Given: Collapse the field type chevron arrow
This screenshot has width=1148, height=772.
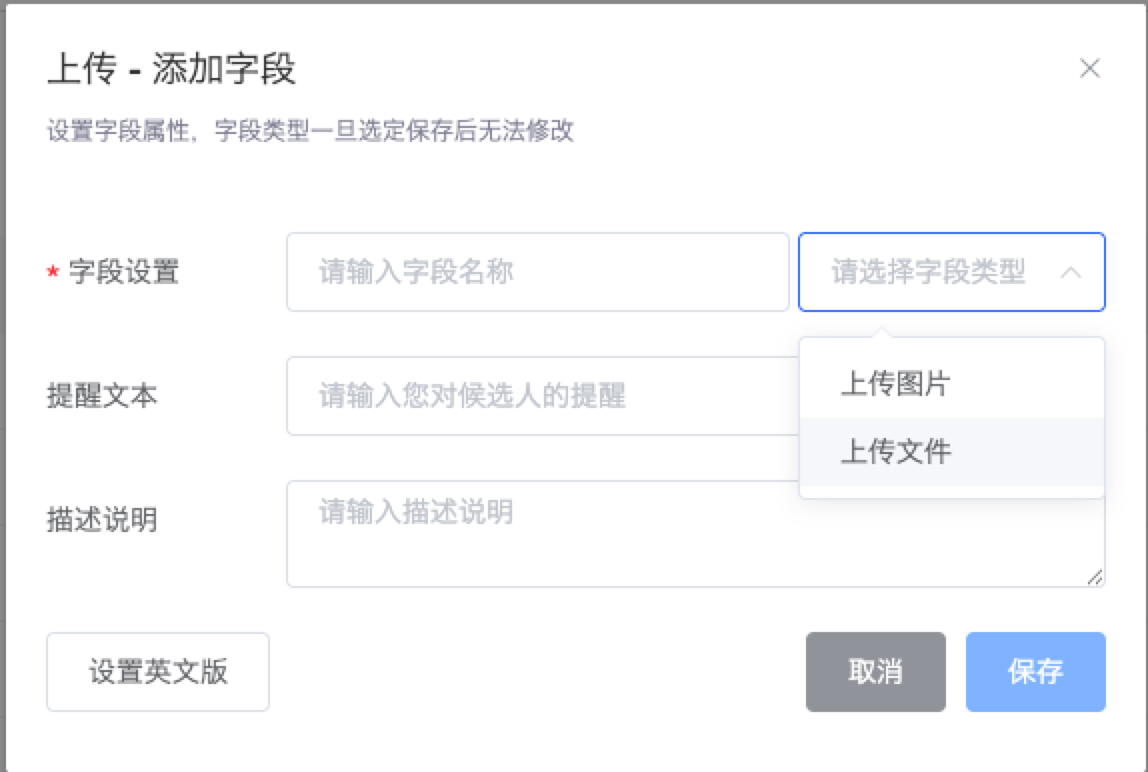Looking at the screenshot, I should [1070, 272].
